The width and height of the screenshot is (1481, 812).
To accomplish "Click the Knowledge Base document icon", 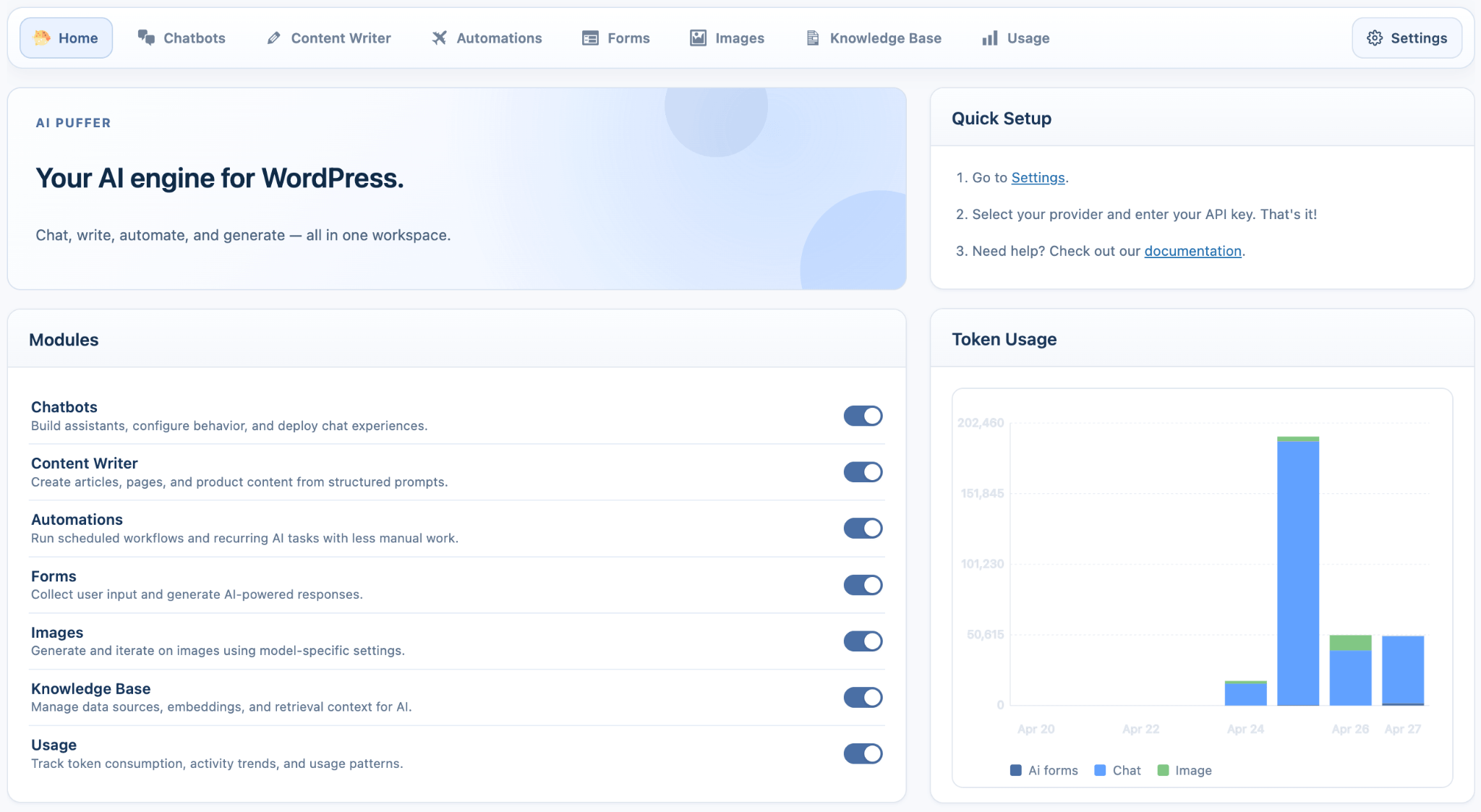I will 813,38.
